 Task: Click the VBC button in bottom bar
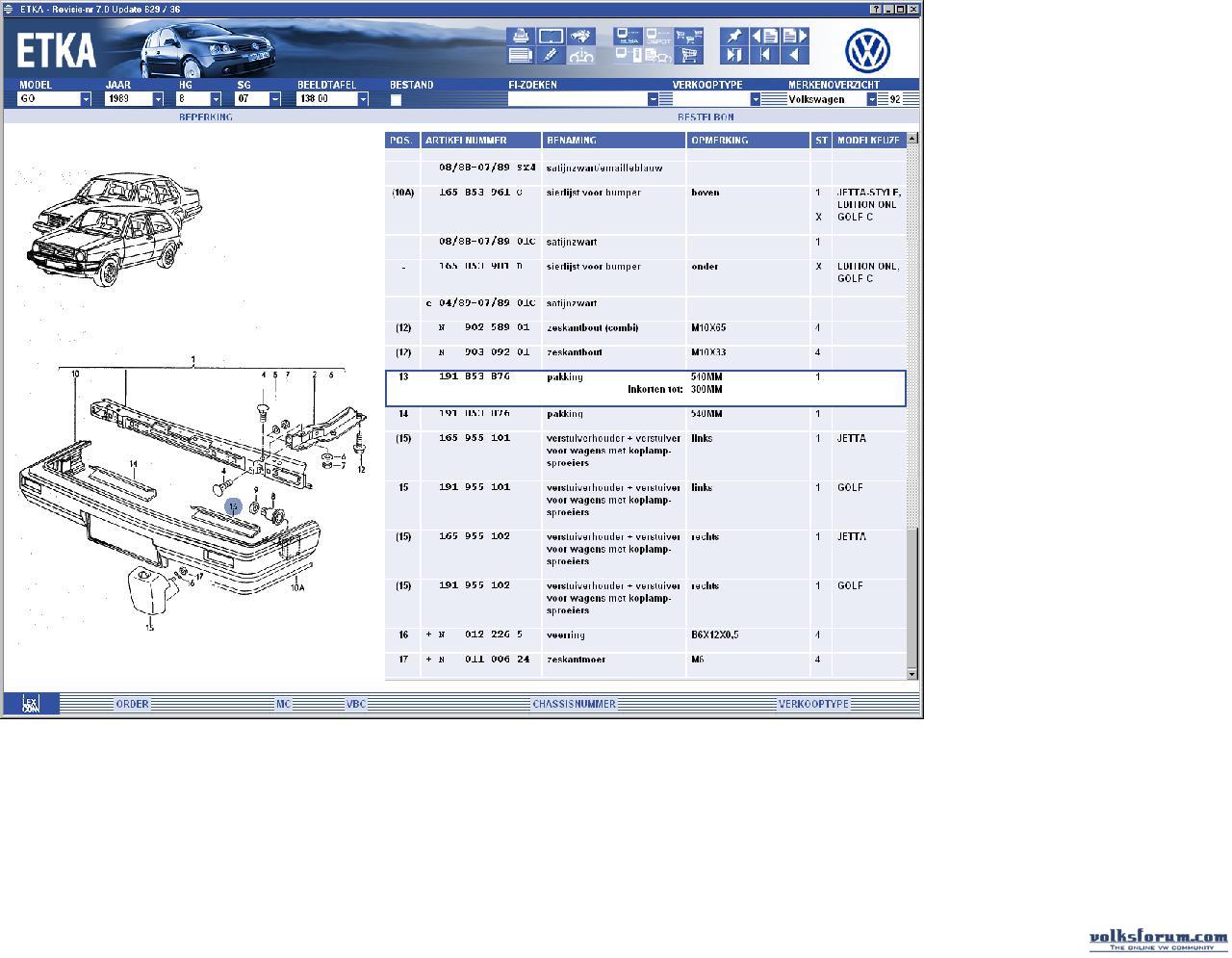point(356,704)
